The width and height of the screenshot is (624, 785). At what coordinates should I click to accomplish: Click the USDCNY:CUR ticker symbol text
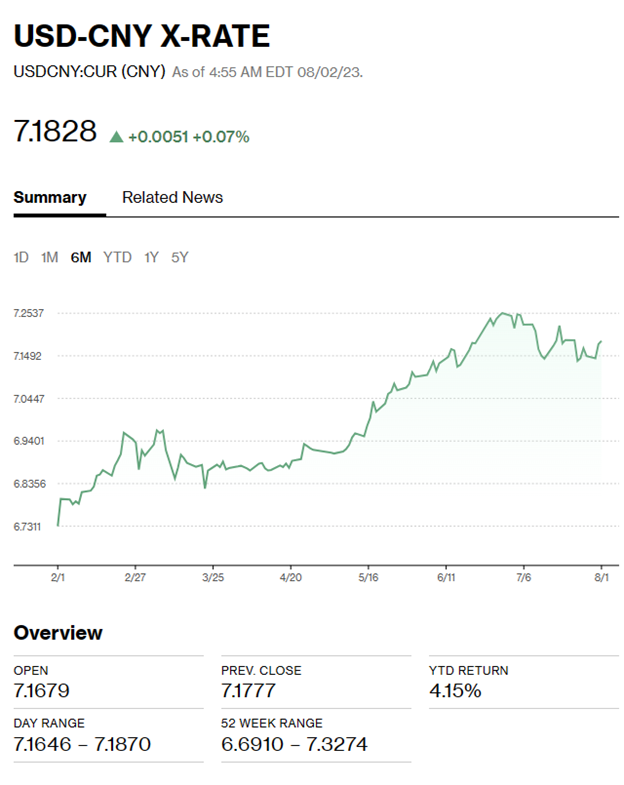tap(53, 72)
